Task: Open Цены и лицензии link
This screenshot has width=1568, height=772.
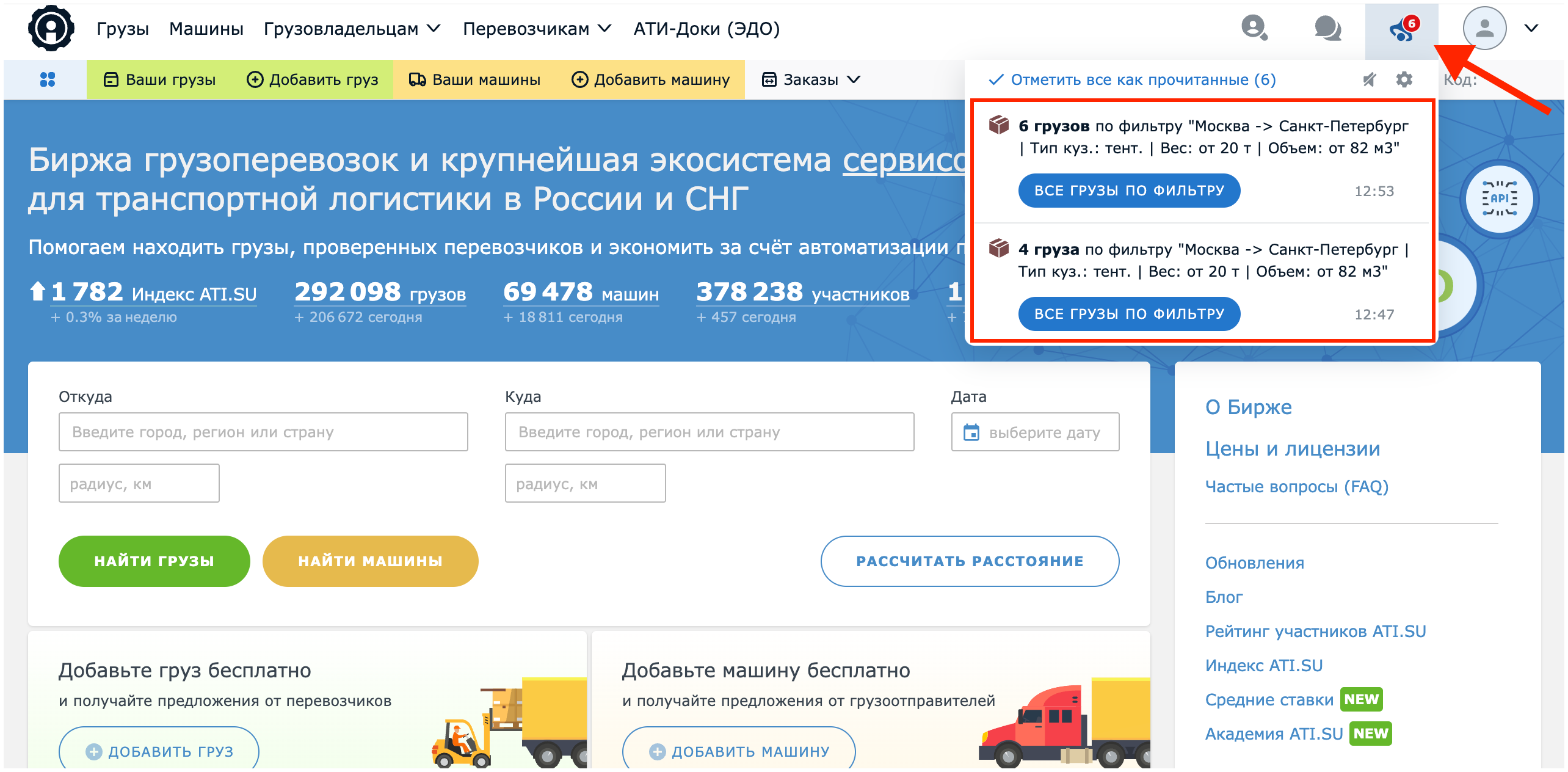Action: [x=1292, y=449]
